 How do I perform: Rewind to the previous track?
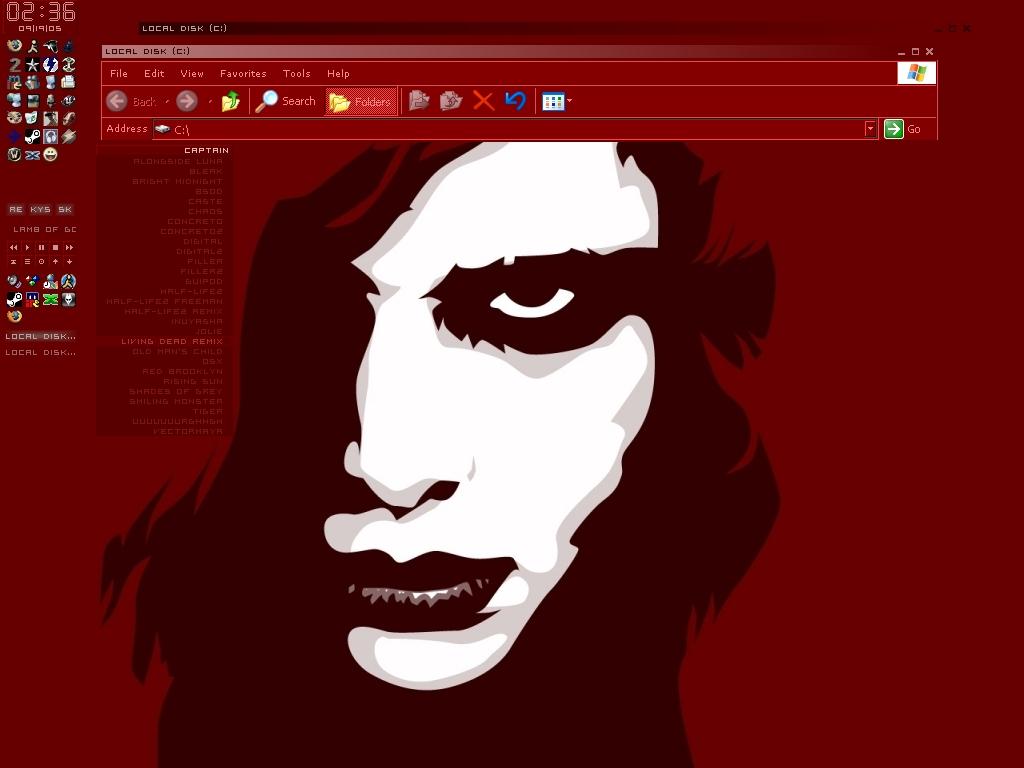tap(14, 248)
